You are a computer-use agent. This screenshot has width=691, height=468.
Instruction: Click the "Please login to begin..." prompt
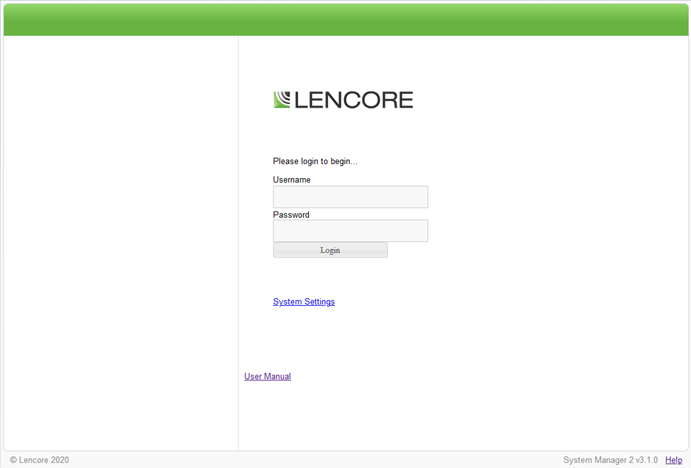click(x=315, y=161)
